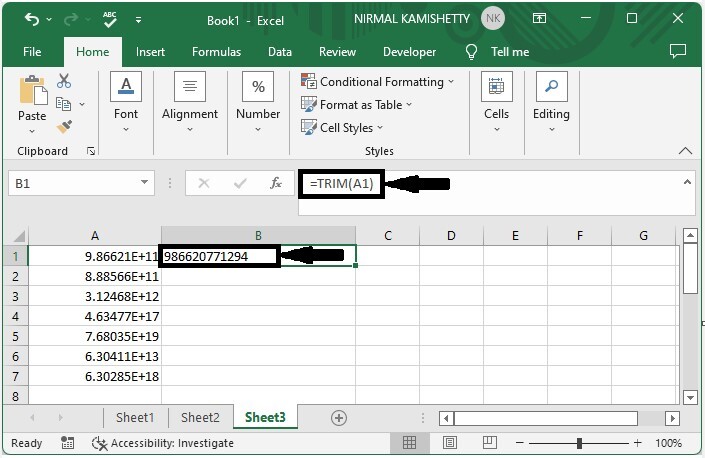Open the undo history dropdown arrow
The width and height of the screenshot is (705, 458).
click(49, 20)
